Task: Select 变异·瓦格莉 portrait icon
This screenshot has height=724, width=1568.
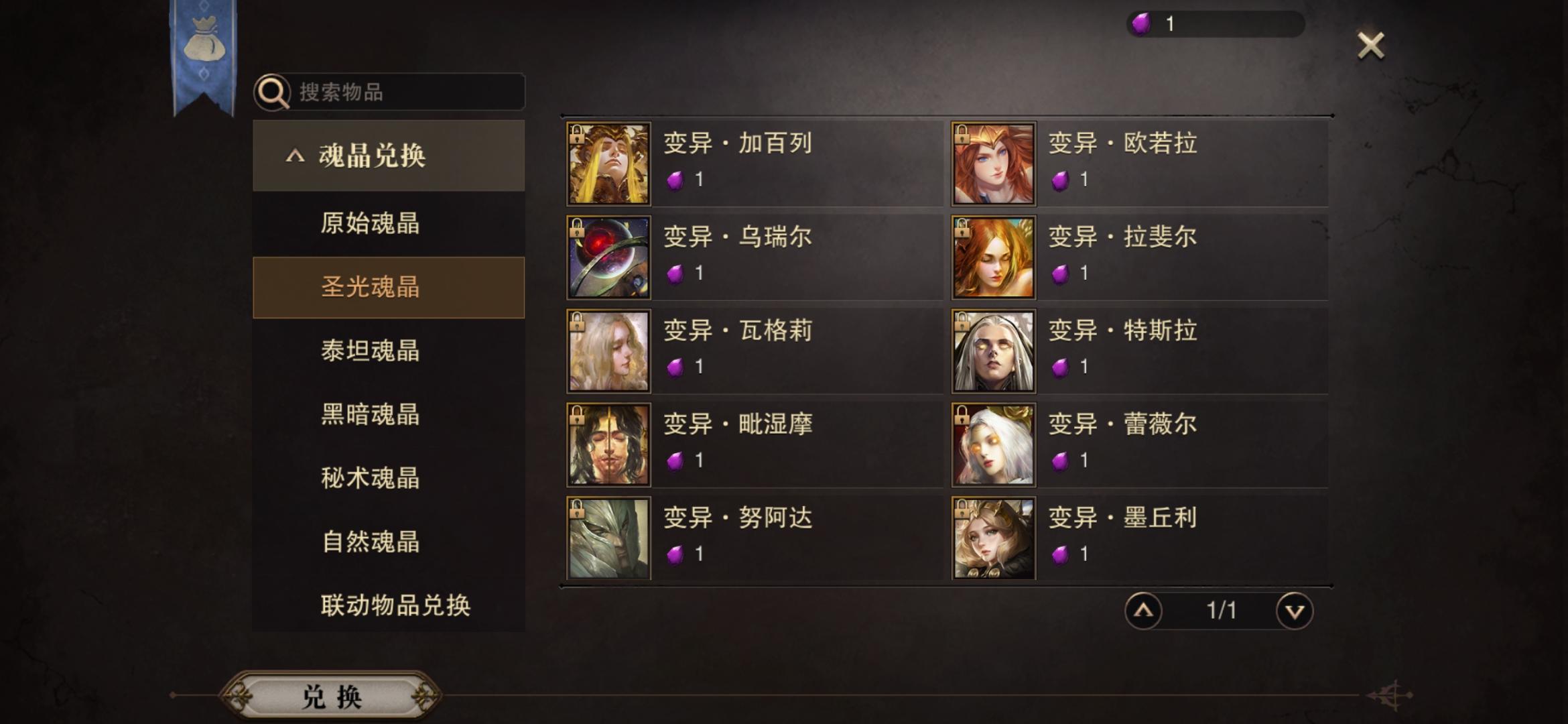Action: 608,351
